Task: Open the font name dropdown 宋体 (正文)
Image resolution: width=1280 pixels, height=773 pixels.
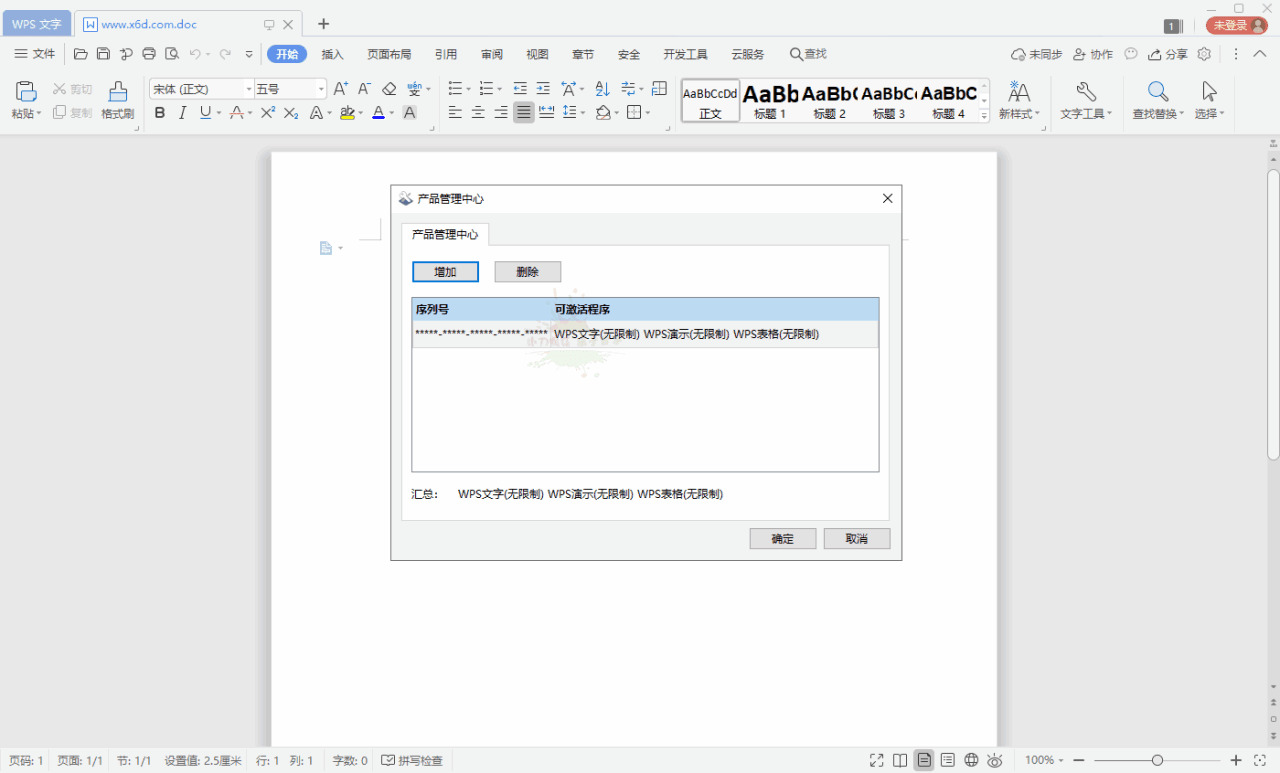Action: pyautogui.click(x=249, y=89)
